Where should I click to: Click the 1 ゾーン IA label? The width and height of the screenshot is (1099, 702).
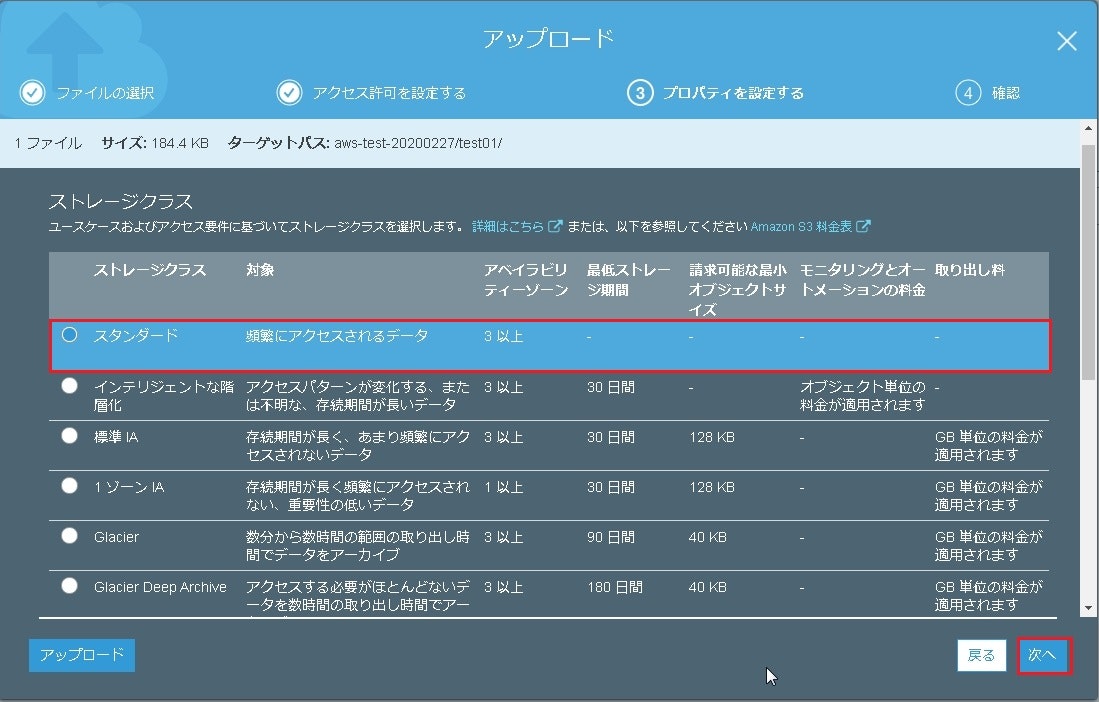click(x=129, y=487)
